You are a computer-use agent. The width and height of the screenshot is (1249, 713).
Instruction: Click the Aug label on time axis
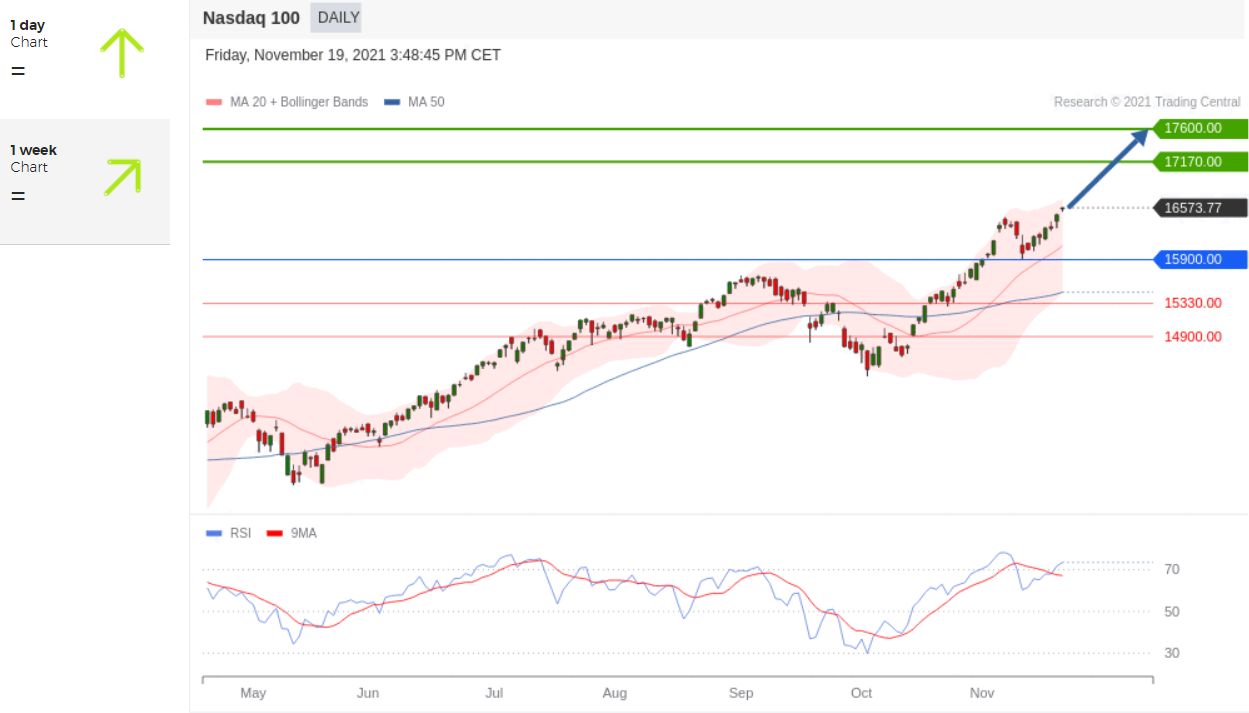615,693
